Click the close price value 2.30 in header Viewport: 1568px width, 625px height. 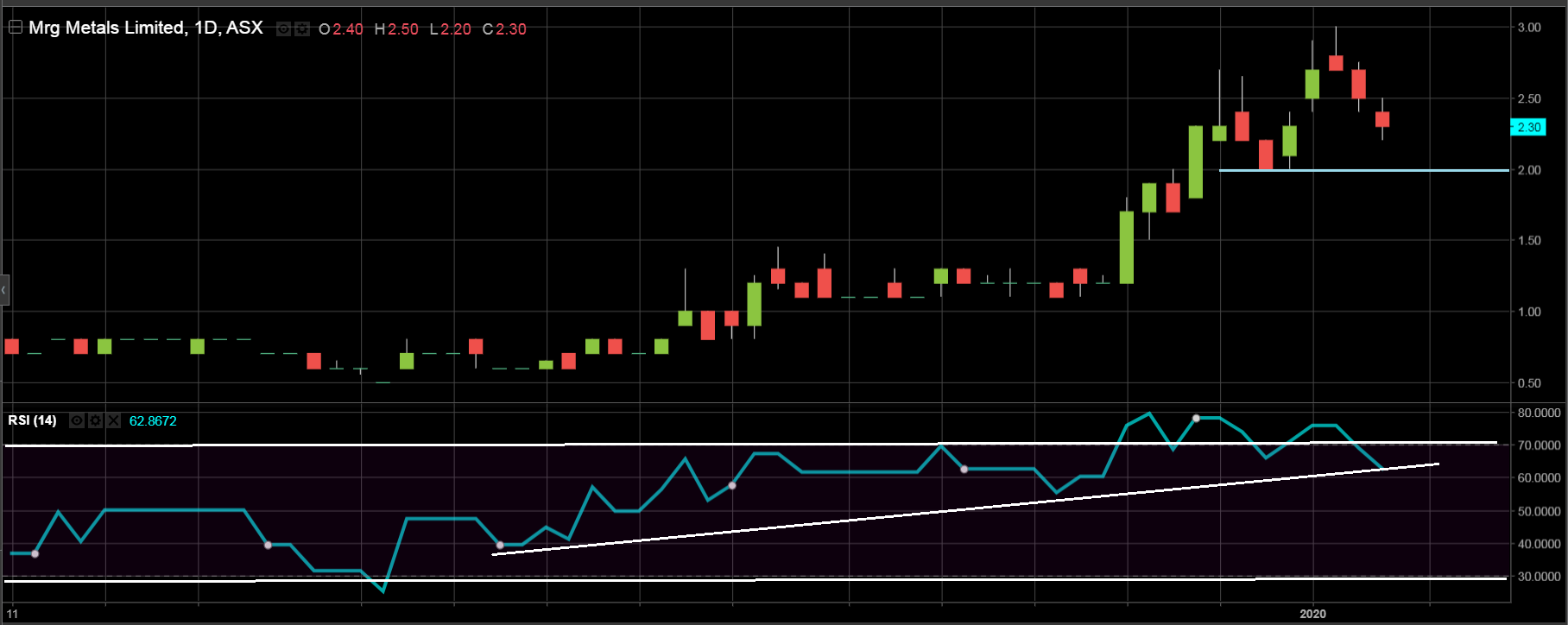coord(510,29)
